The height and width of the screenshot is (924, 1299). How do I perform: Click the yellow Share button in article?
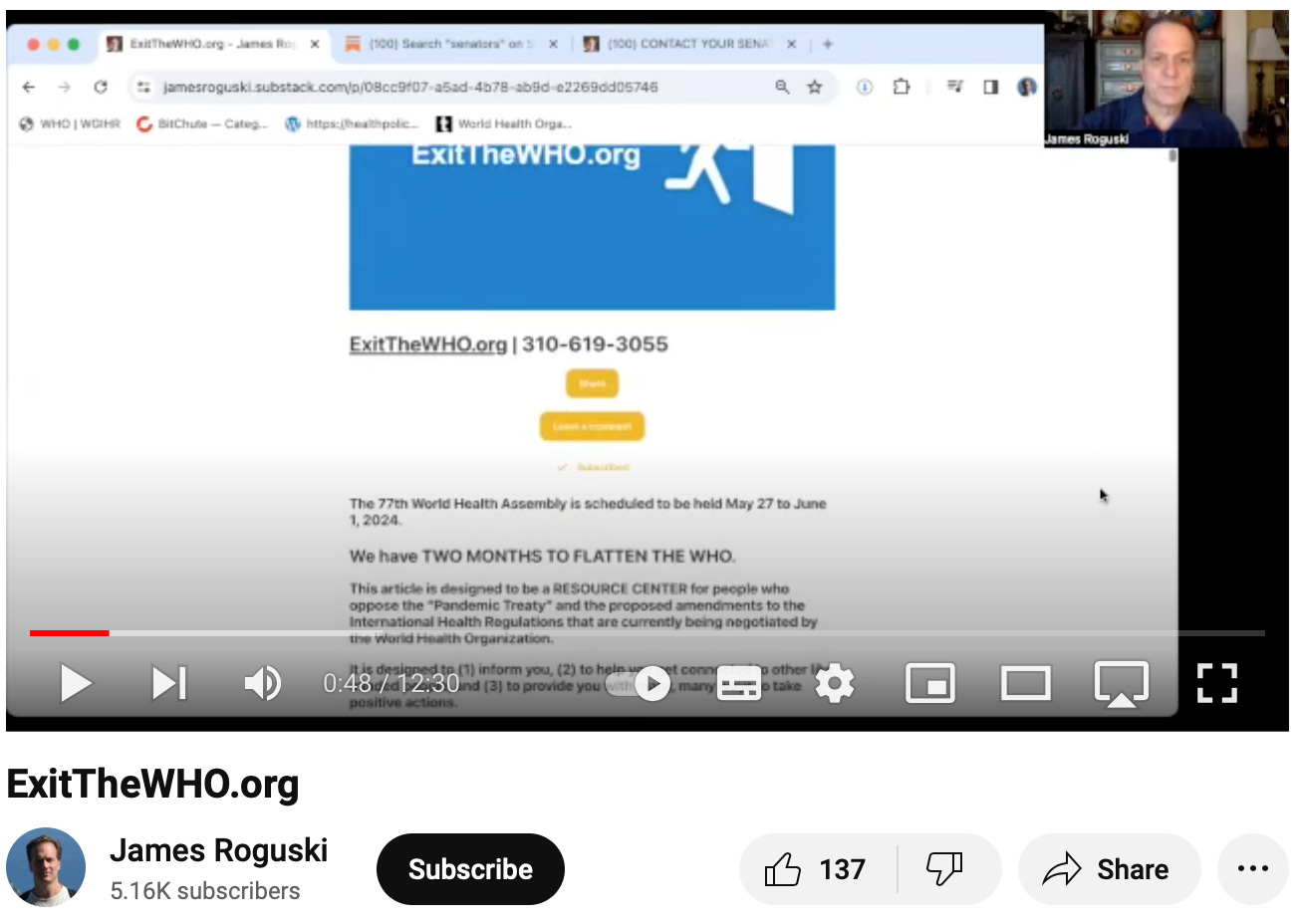[x=592, y=383]
